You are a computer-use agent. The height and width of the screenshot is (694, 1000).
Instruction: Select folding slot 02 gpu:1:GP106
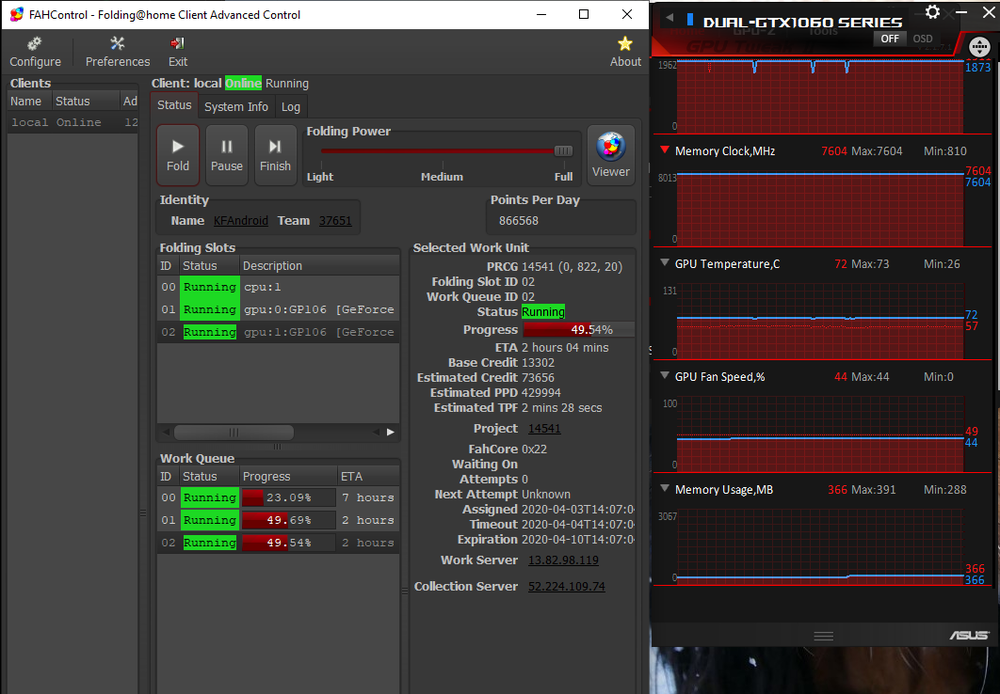pos(278,332)
